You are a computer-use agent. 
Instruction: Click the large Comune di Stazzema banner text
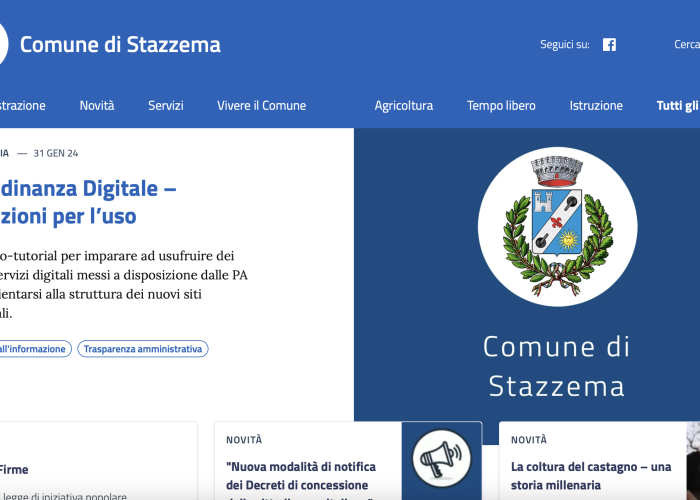(x=557, y=366)
